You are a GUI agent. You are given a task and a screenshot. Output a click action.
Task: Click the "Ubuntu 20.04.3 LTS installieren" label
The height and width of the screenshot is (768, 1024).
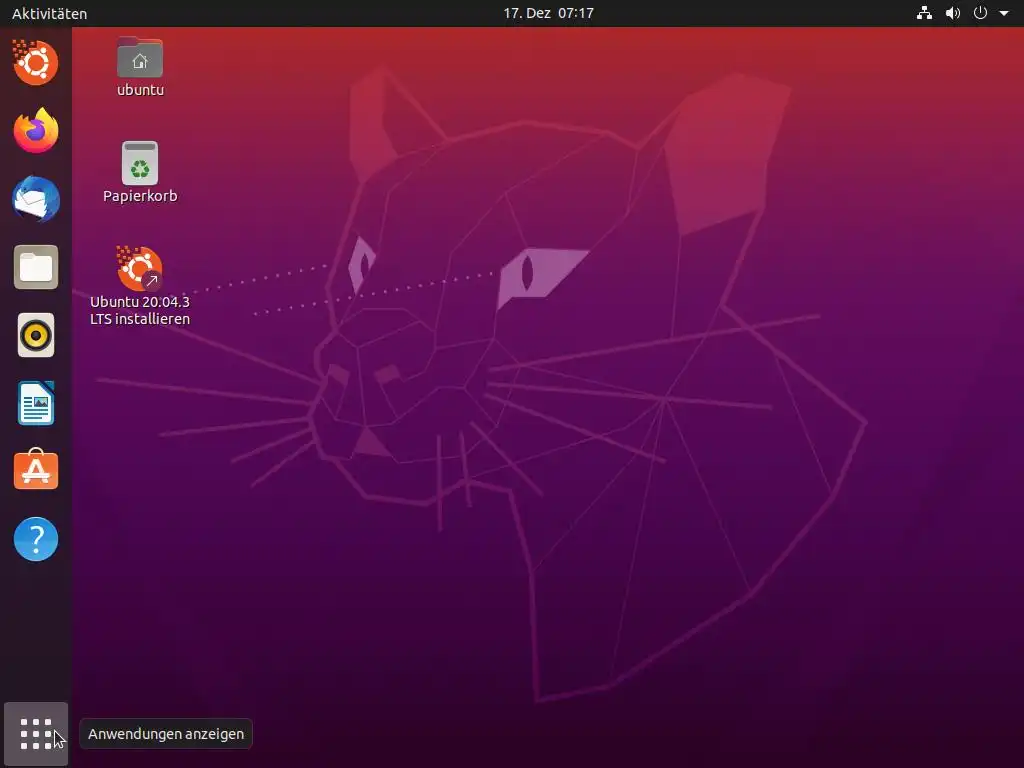[140, 310]
